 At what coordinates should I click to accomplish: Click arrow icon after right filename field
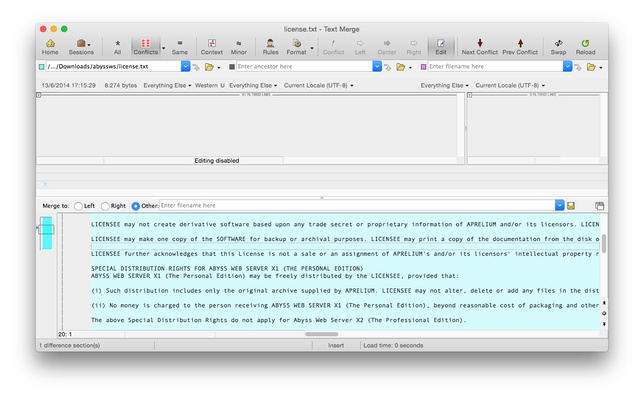coord(578,67)
